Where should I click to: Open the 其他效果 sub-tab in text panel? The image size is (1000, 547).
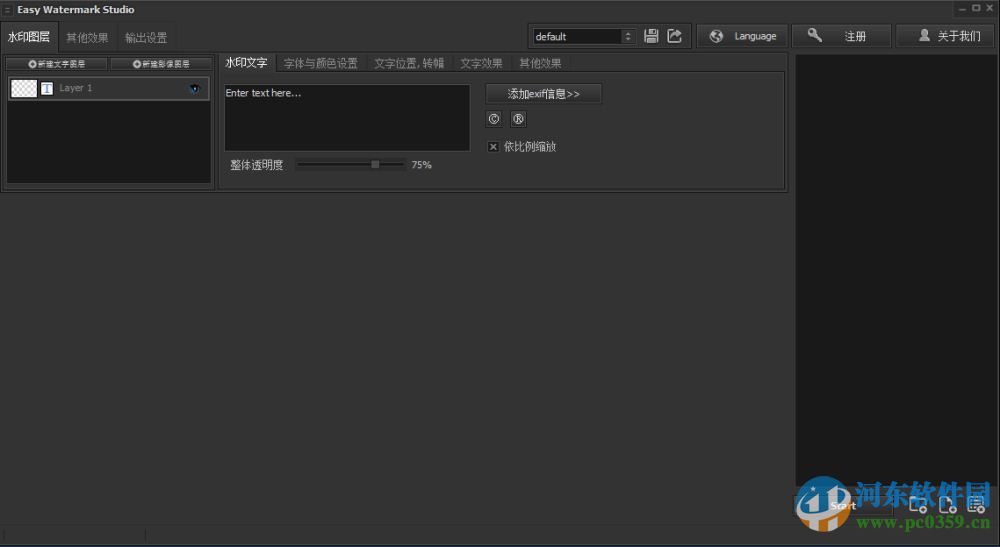(540, 64)
